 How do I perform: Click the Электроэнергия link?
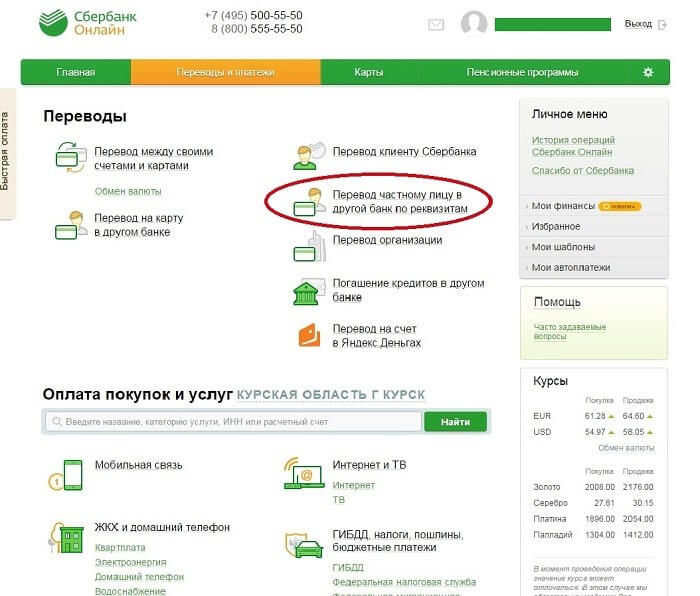130,562
